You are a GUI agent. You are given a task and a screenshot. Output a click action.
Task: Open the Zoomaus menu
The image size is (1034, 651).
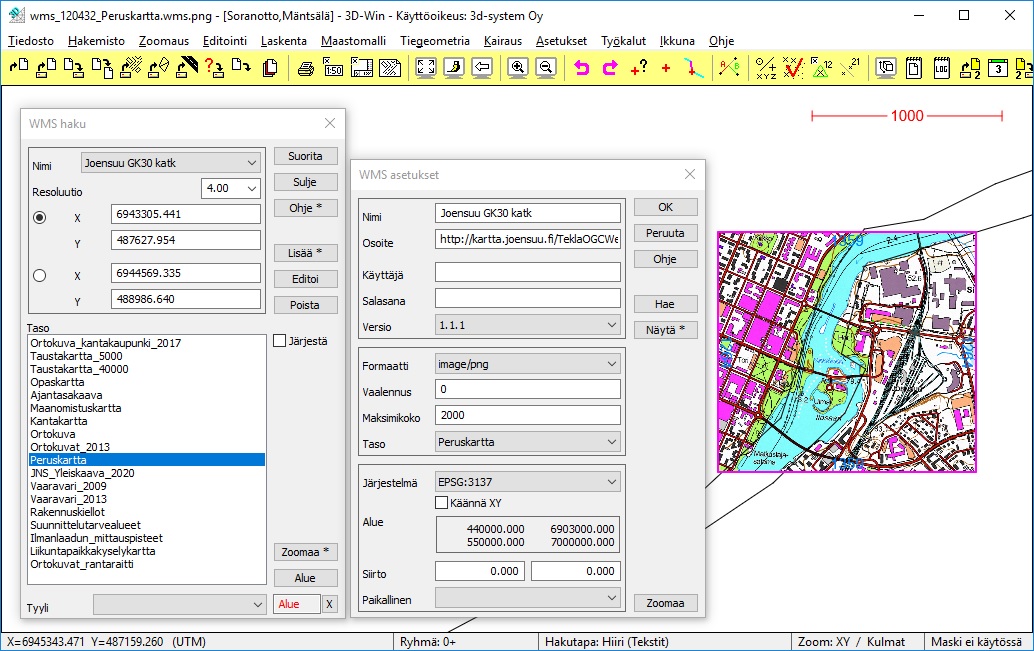pos(164,41)
